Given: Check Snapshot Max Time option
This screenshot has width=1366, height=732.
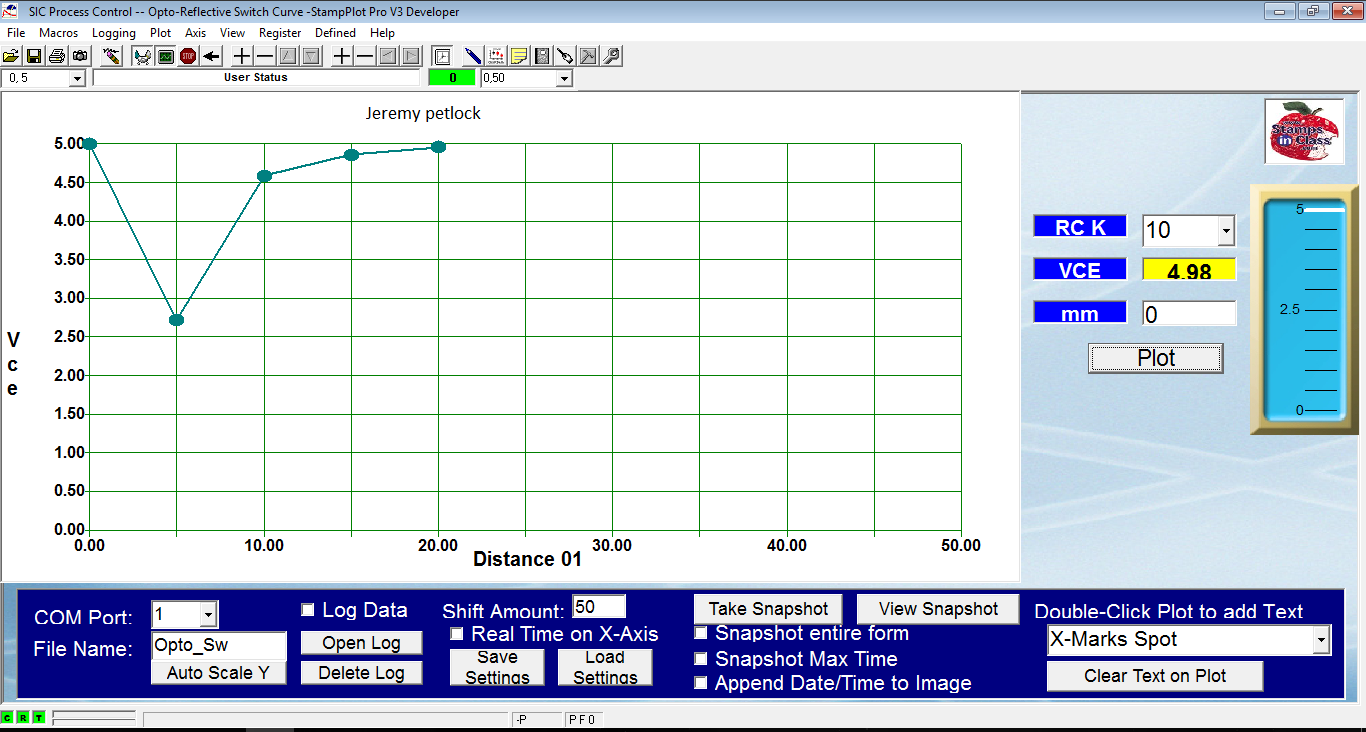Looking at the screenshot, I should coord(701,659).
